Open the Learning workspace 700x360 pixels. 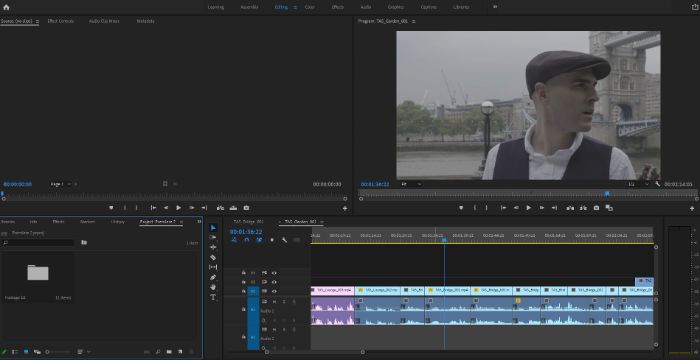point(216,7)
